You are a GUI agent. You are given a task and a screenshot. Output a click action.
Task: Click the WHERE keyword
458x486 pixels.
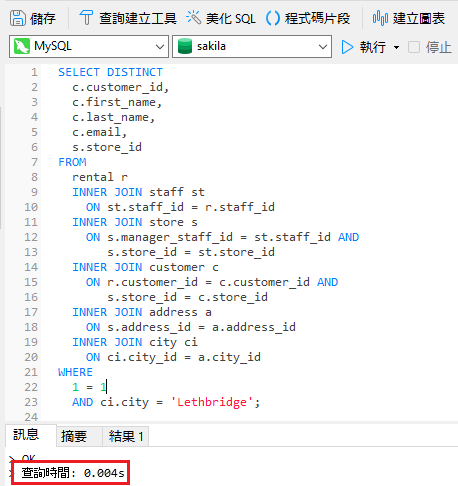(x=75, y=372)
